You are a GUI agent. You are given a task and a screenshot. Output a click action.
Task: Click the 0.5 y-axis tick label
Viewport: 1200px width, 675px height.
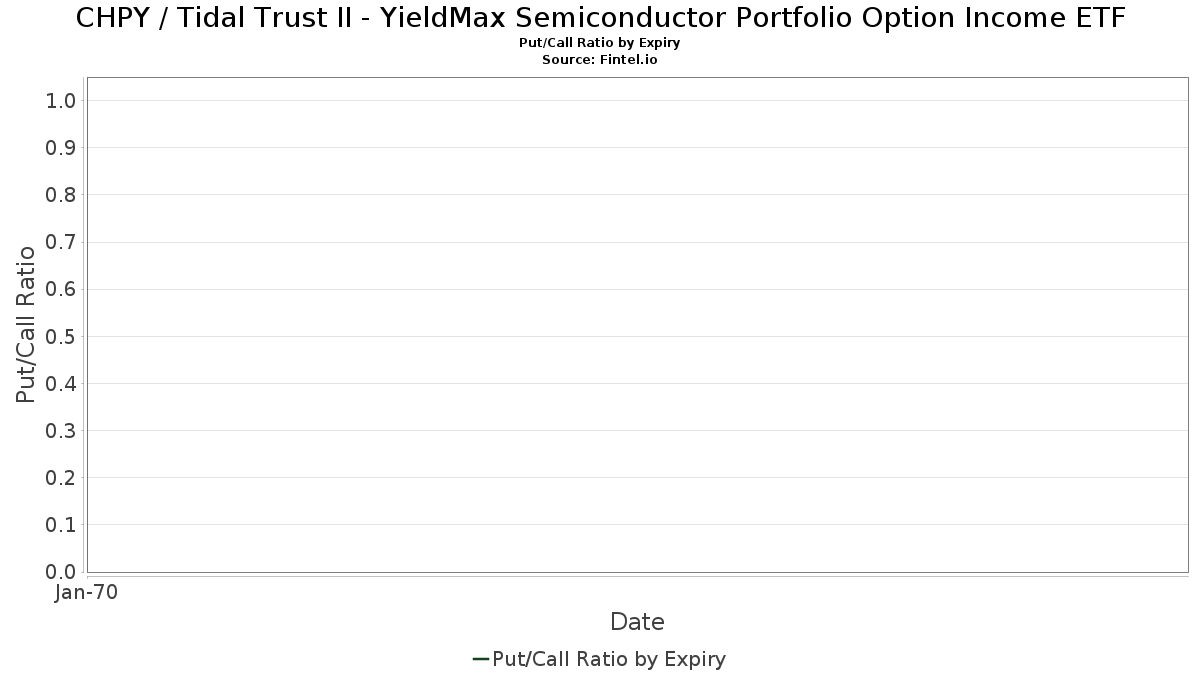61,336
